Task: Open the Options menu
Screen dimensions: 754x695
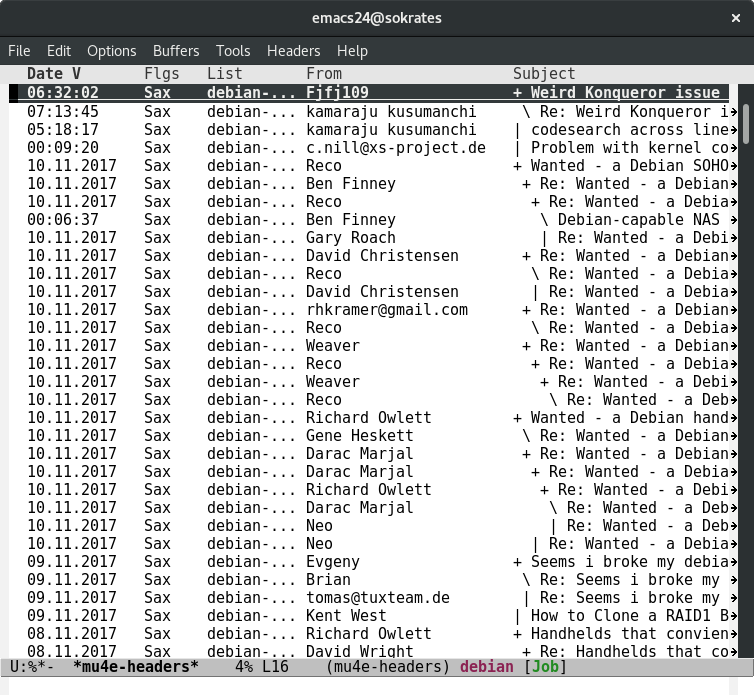Action: [112, 51]
